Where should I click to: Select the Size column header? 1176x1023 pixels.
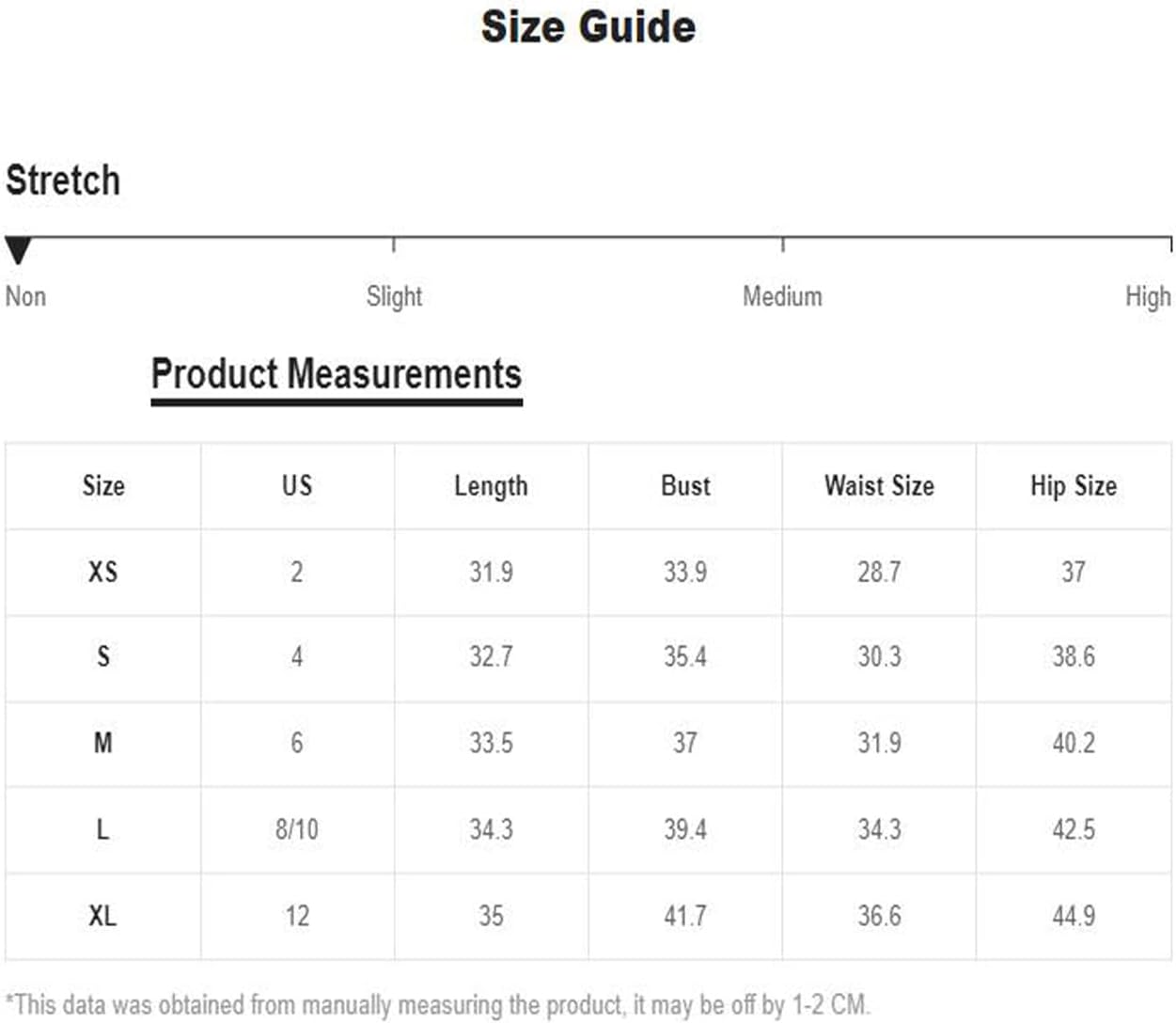[x=103, y=485]
